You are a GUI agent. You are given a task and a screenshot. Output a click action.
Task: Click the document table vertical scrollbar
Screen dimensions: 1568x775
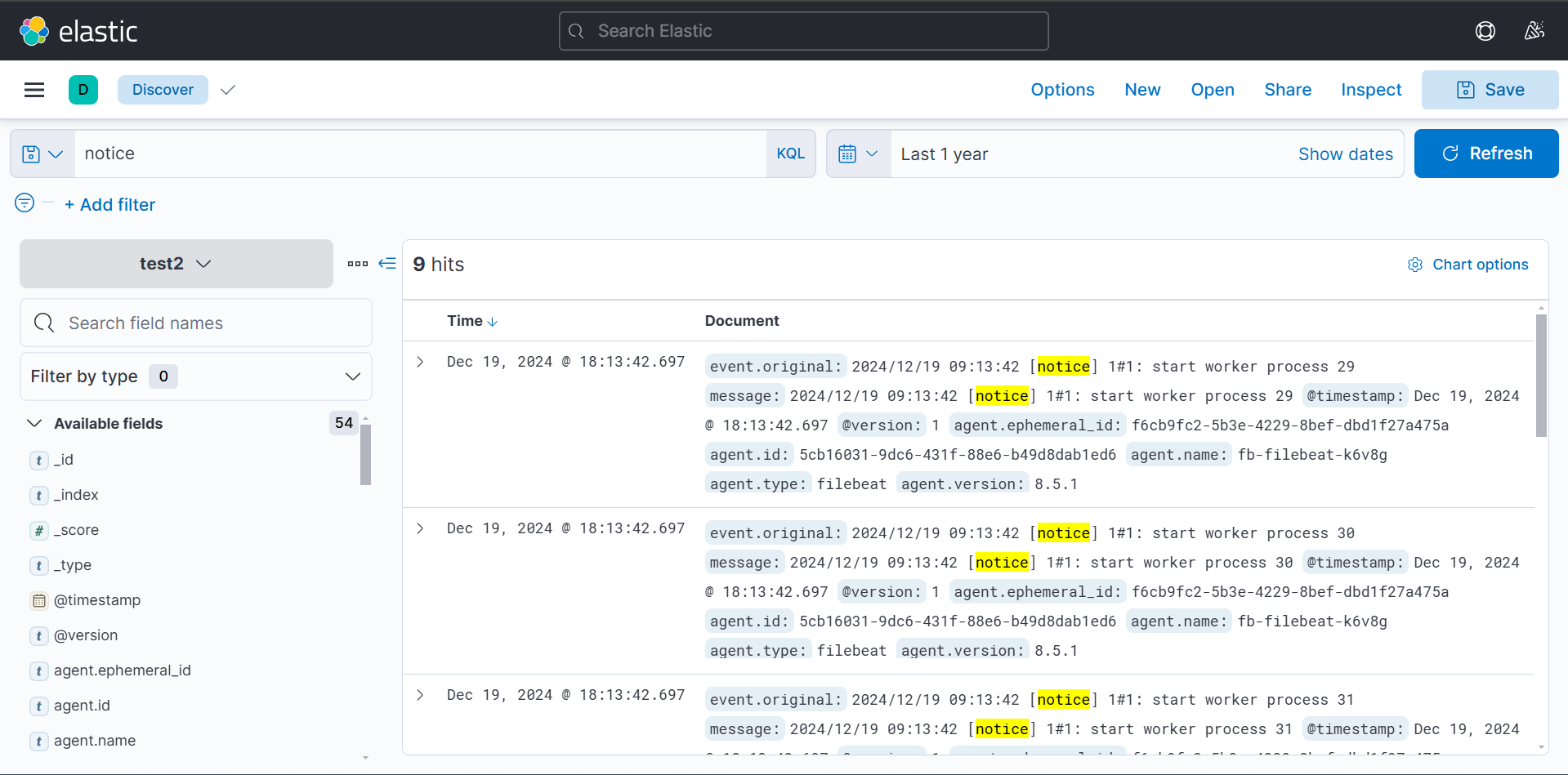coord(1541,376)
